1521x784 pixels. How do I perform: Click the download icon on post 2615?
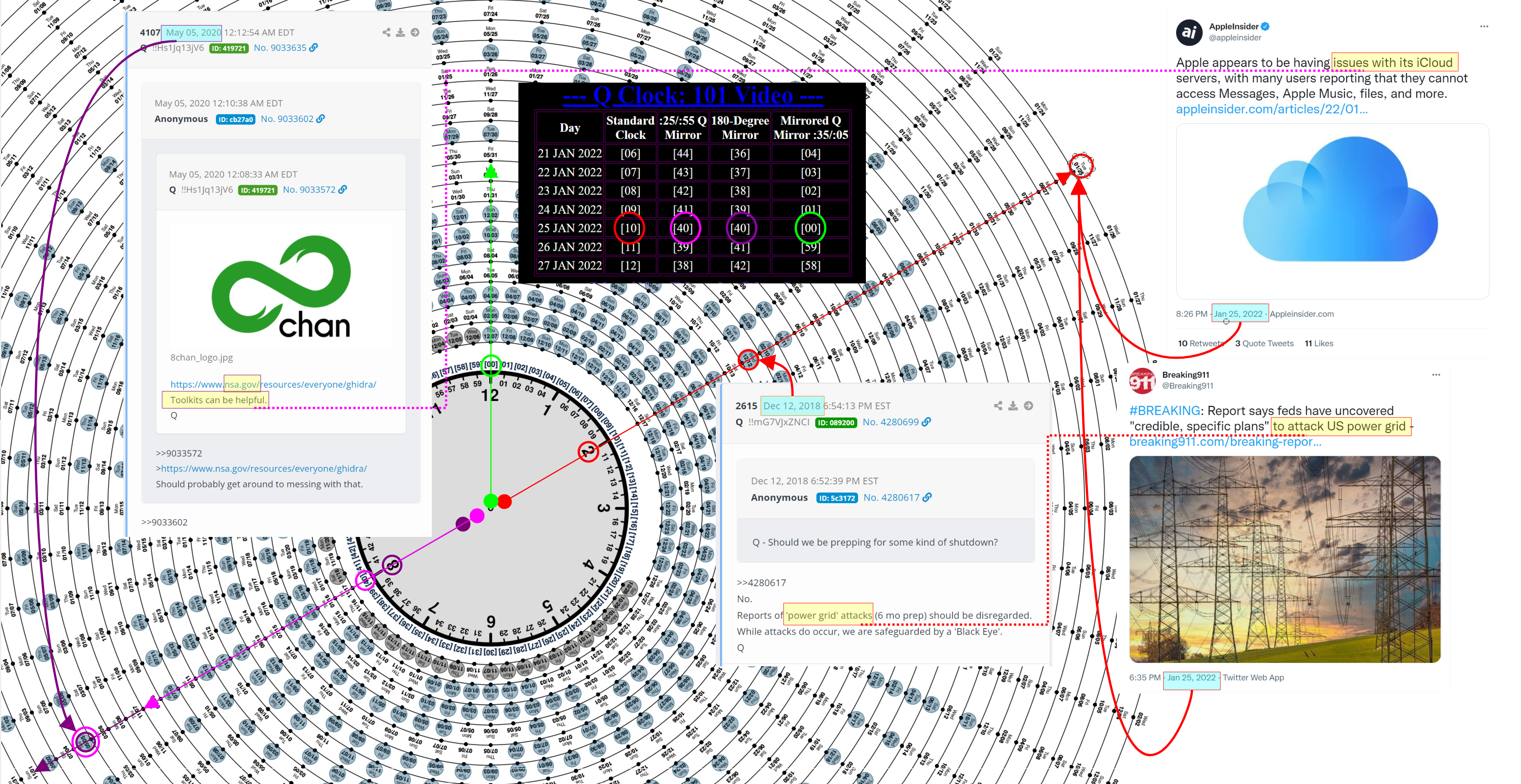click(1013, 405)
